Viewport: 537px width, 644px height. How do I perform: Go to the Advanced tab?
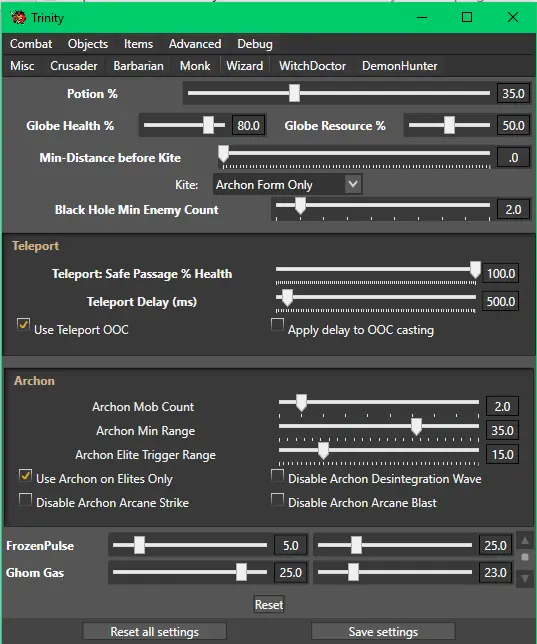coord(195,44)
